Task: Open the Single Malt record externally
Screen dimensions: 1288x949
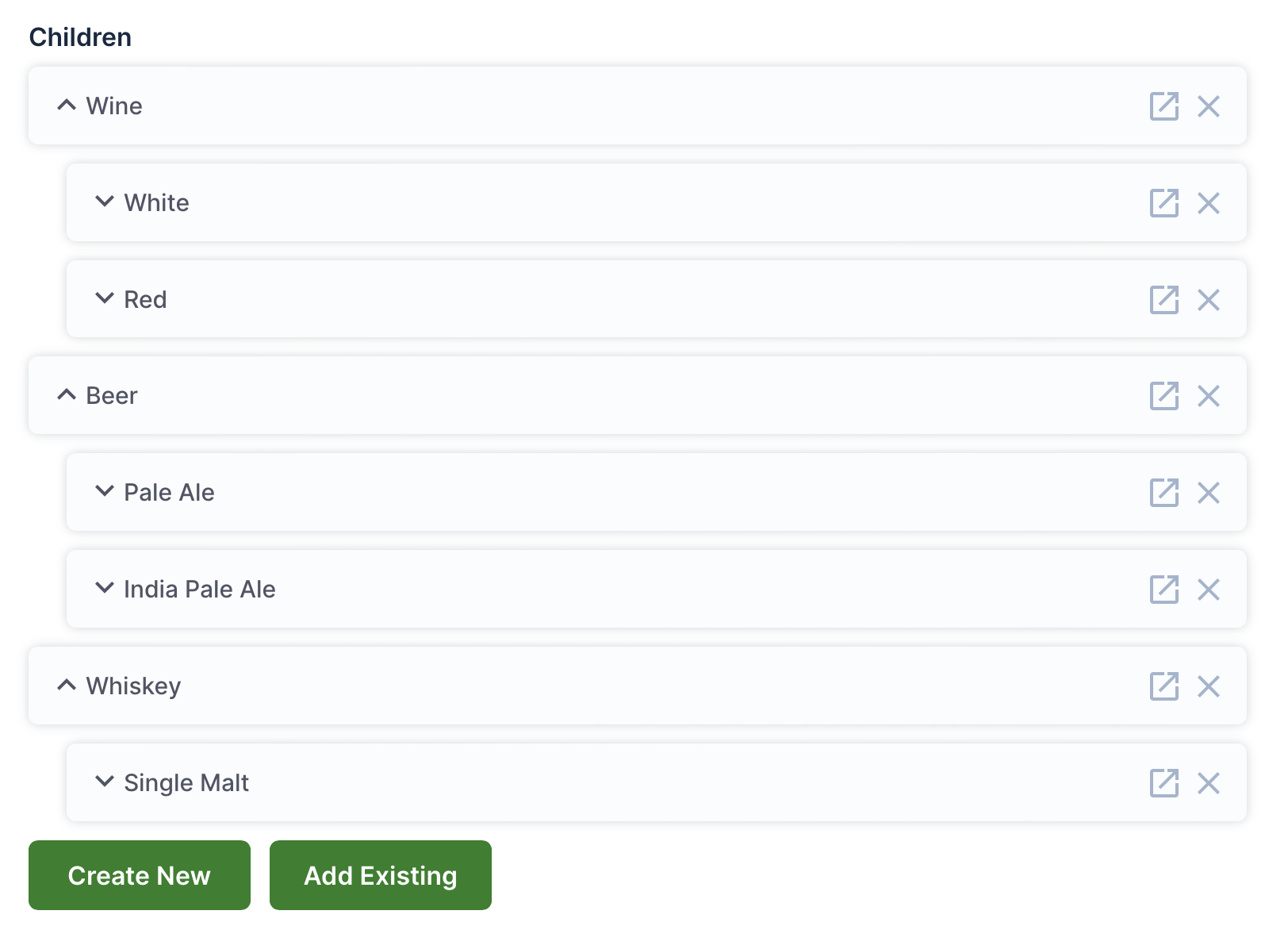Action: [x=1163, y=783]
